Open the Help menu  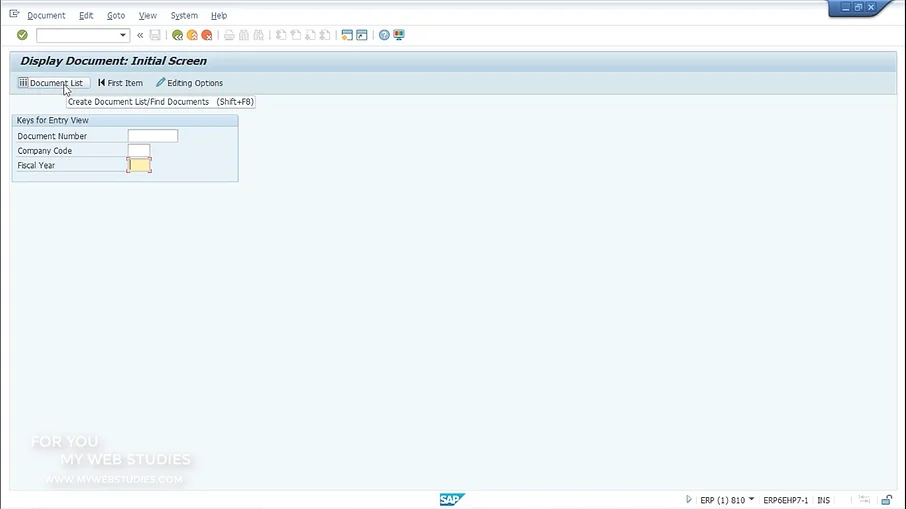point(218,16)
